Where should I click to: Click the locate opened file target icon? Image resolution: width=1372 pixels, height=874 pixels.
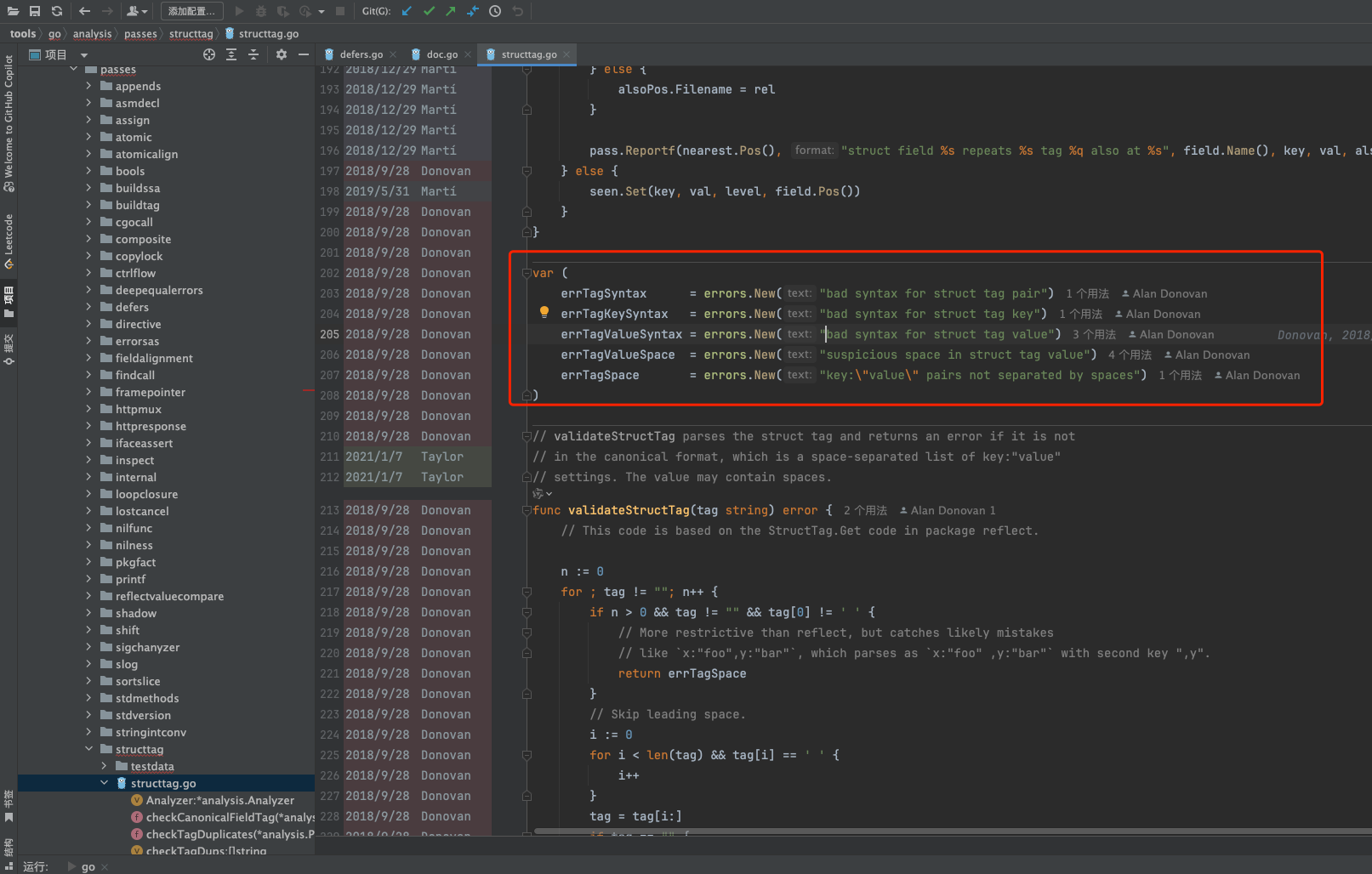[209, 54]
